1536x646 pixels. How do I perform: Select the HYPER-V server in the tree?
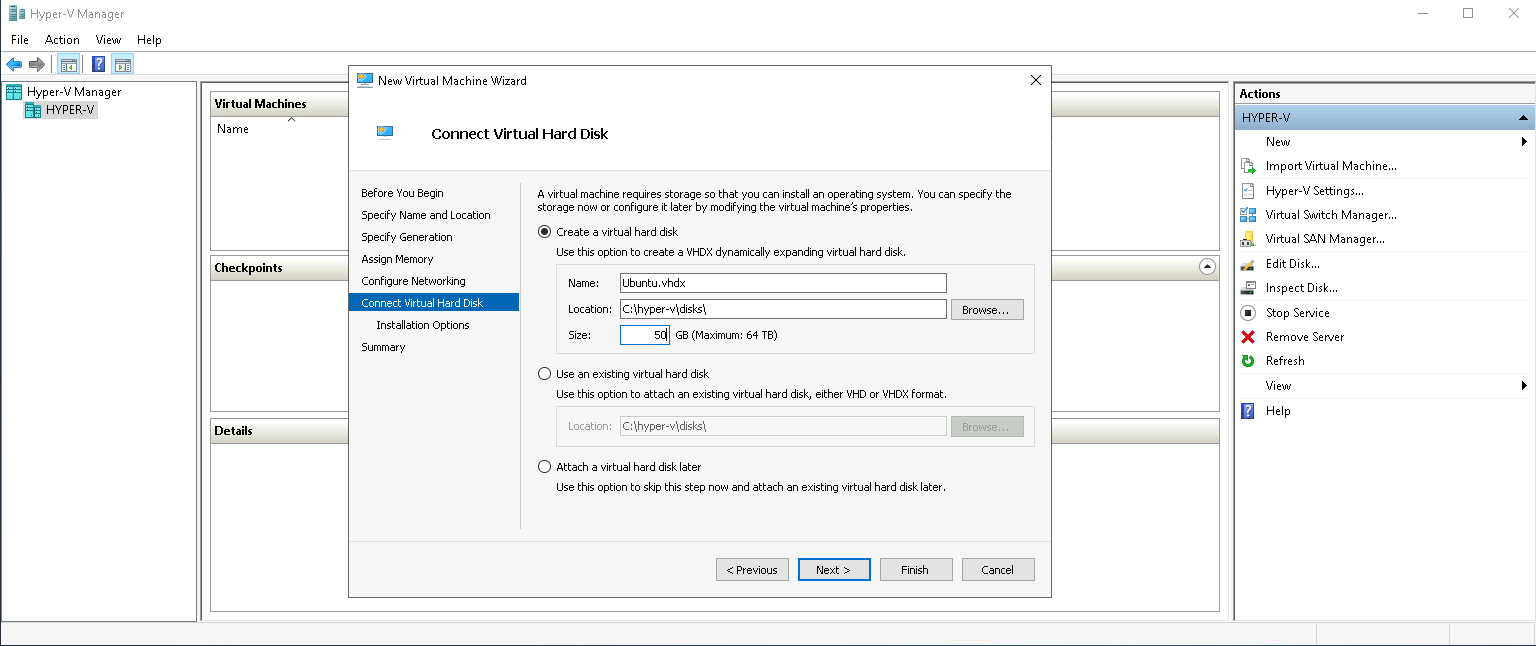point(70,110)
